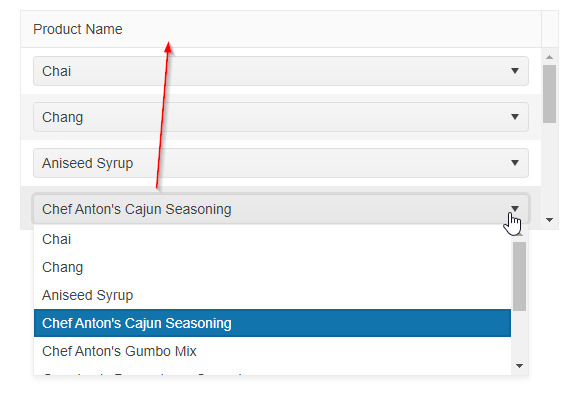Click grid scrollbar up arrow

coord(549,57)
